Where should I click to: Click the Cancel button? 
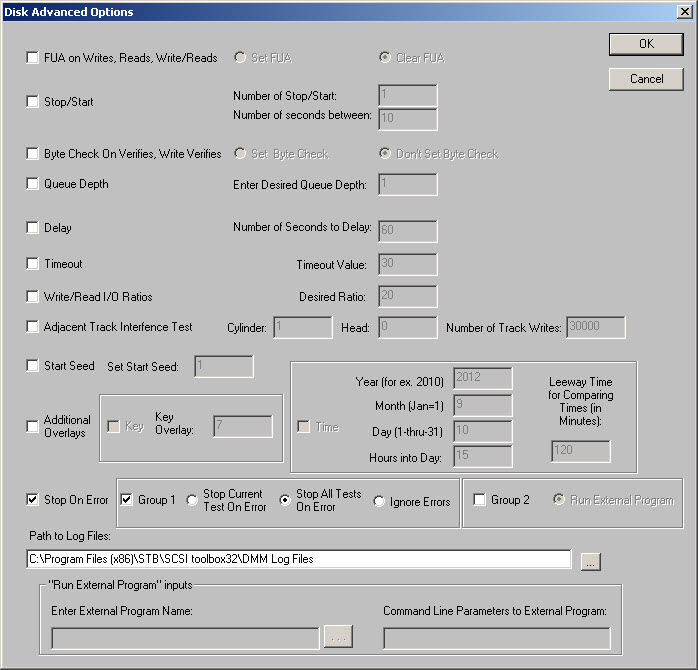pyautogui.click(x=646, y=79)
